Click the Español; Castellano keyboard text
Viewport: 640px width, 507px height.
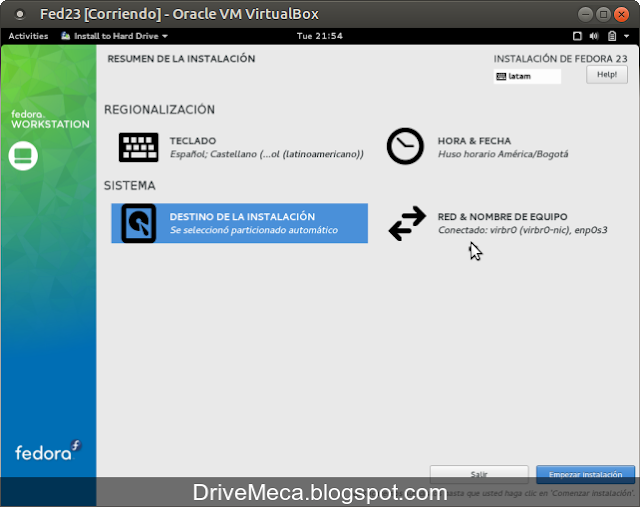[x=267, y=154]
